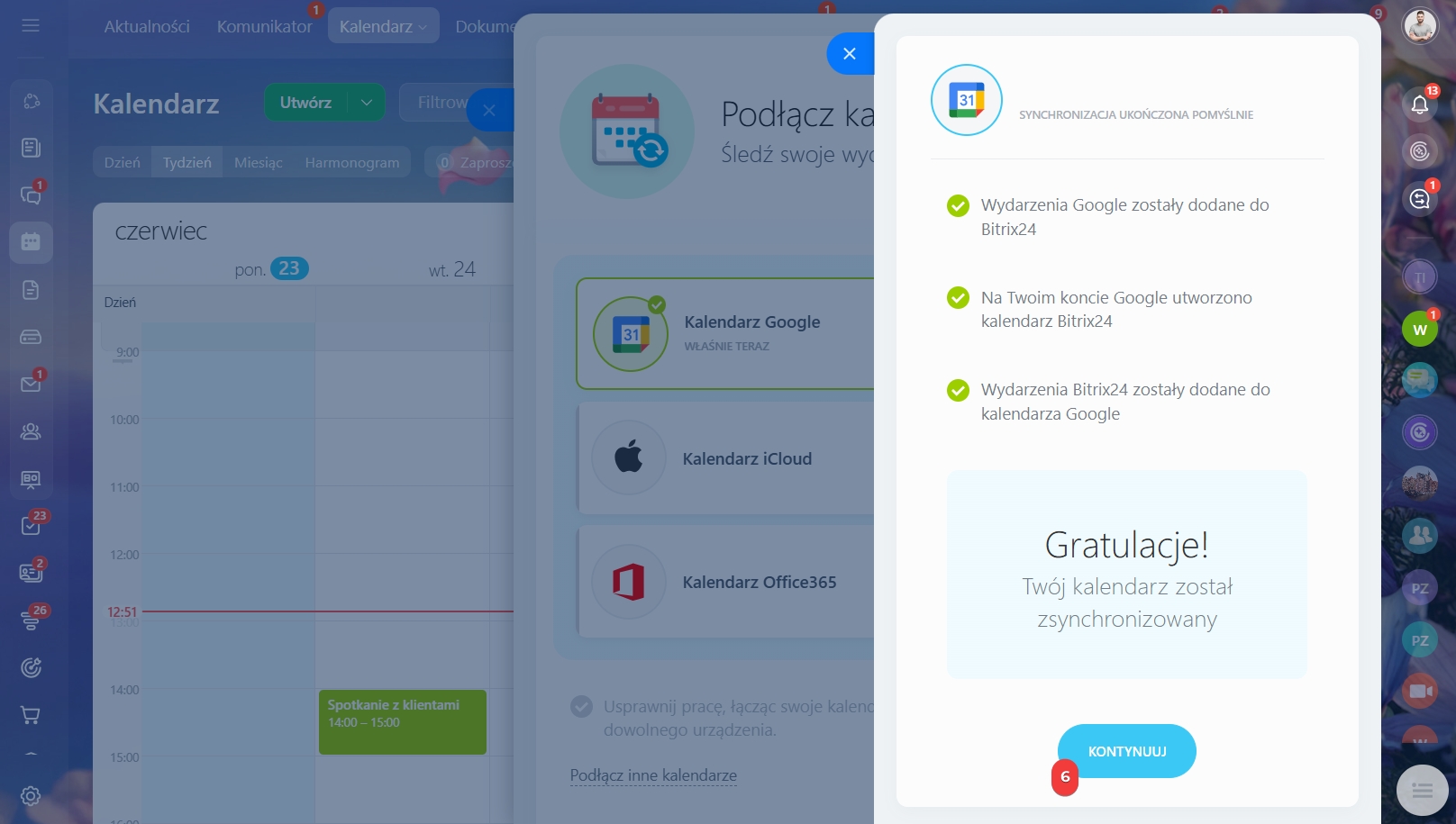Open the news feed icon in sidebar
1456x824 pixels.
tap(31, 148)
